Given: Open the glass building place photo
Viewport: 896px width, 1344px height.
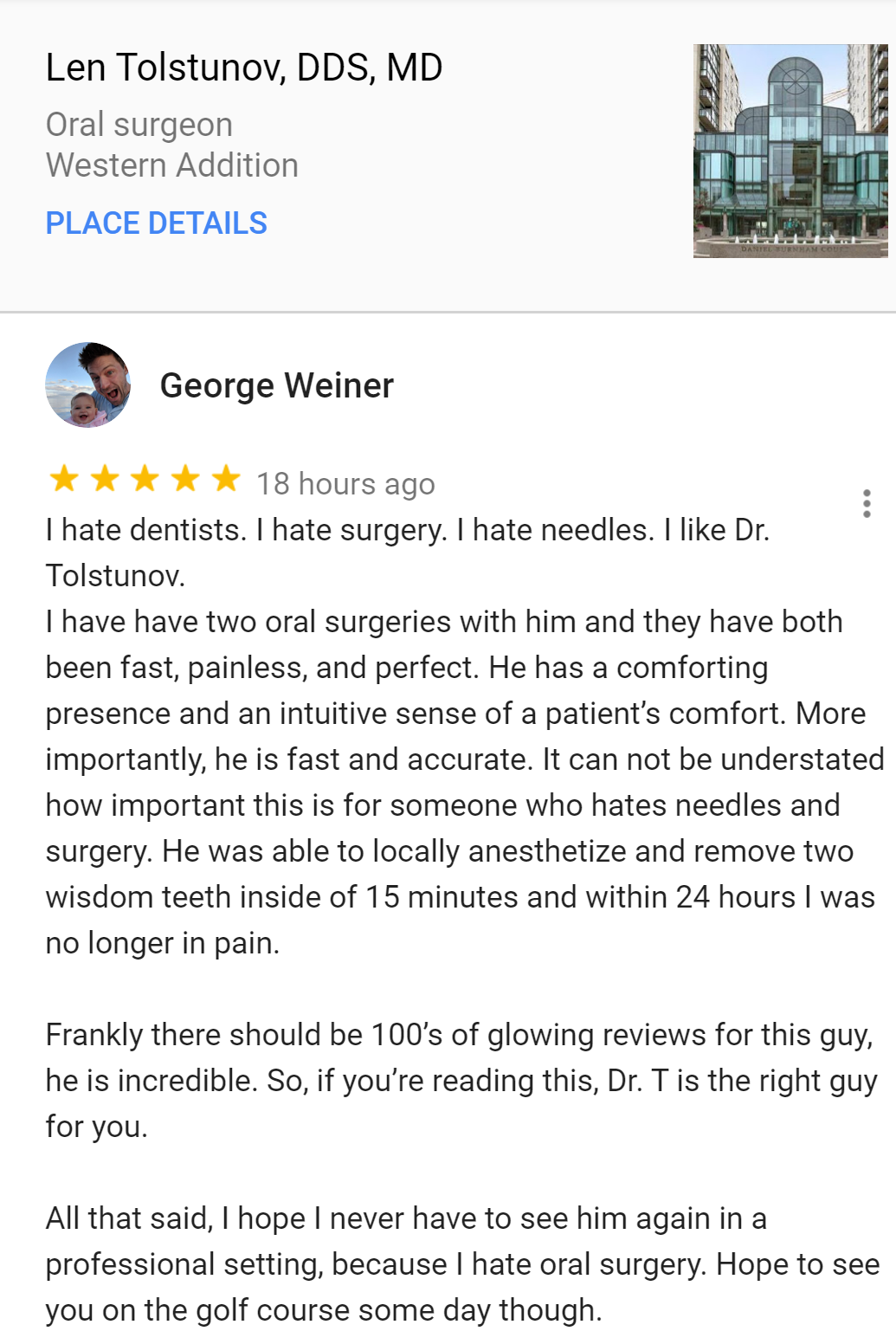Looking at the screenshot, I should click(x=790, y=151).
